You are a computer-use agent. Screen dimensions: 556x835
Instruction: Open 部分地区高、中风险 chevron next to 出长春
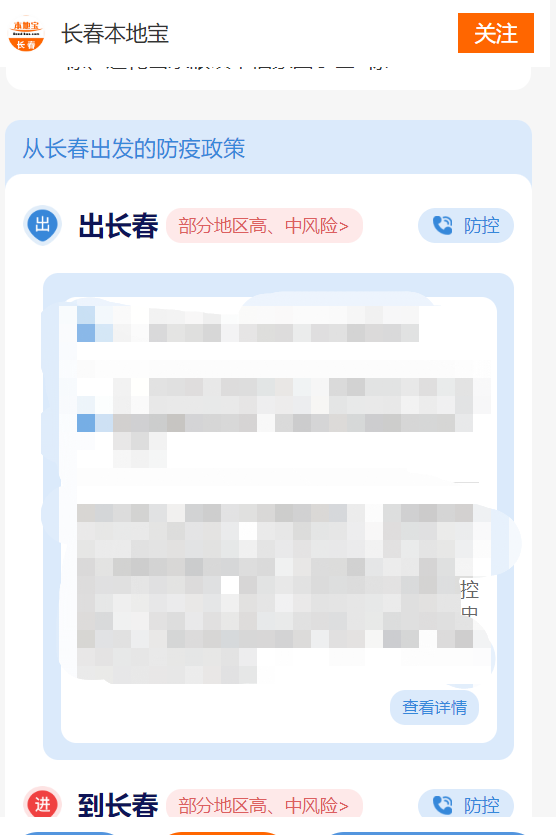pos(264,226)
